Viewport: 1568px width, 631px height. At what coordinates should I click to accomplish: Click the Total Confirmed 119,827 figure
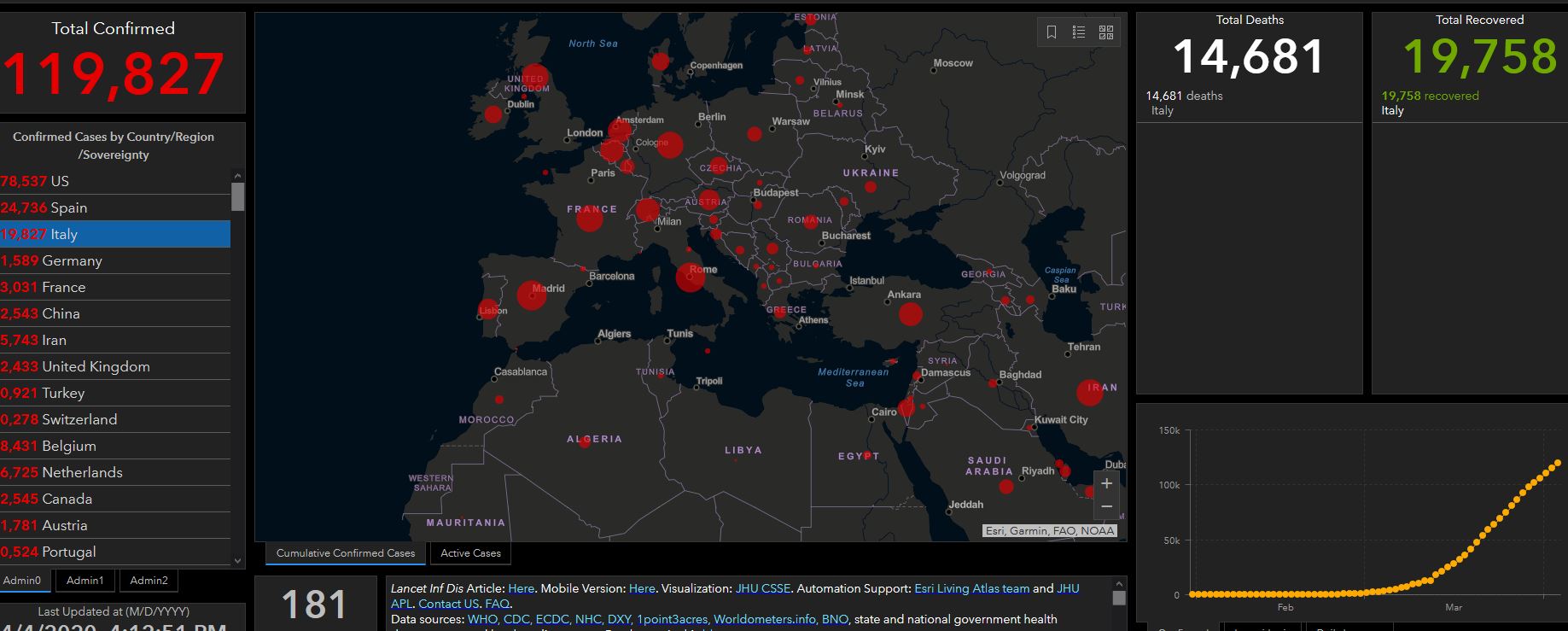pyautogui.click(x=113, y=74)
